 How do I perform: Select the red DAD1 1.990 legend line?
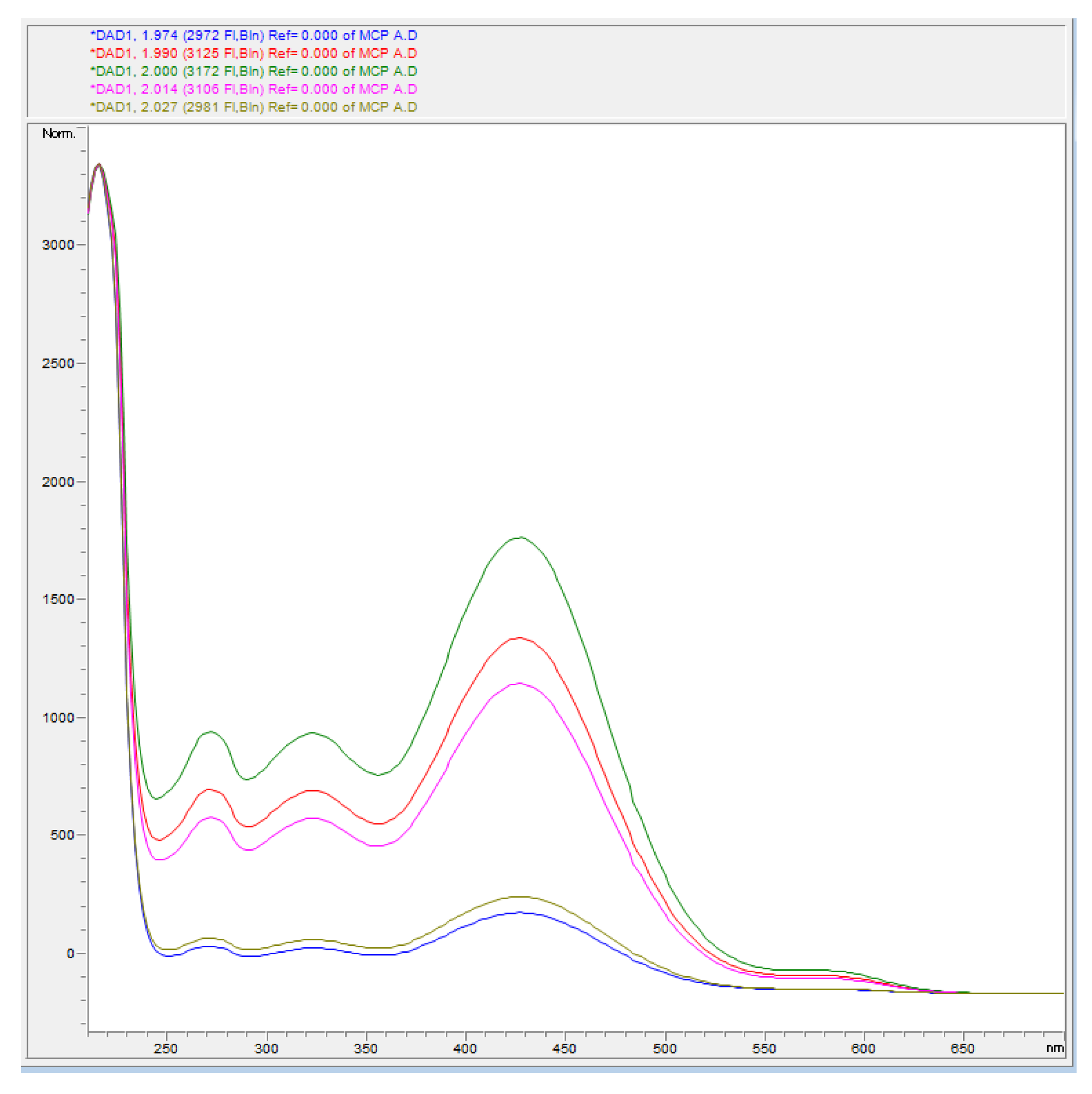click(253, 53)
